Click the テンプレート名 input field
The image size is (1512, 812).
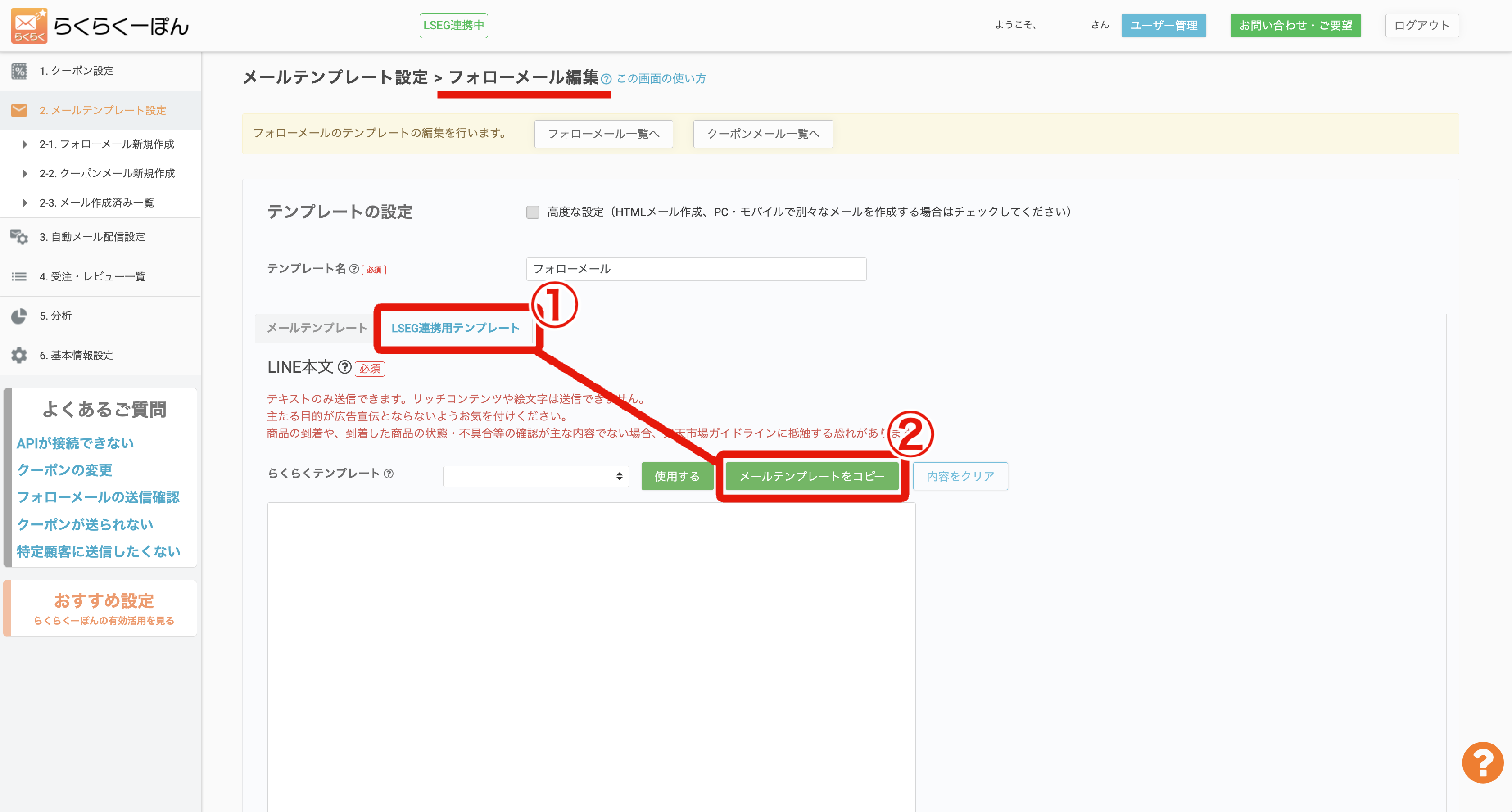pyautogui.click(x=696, y=269)
